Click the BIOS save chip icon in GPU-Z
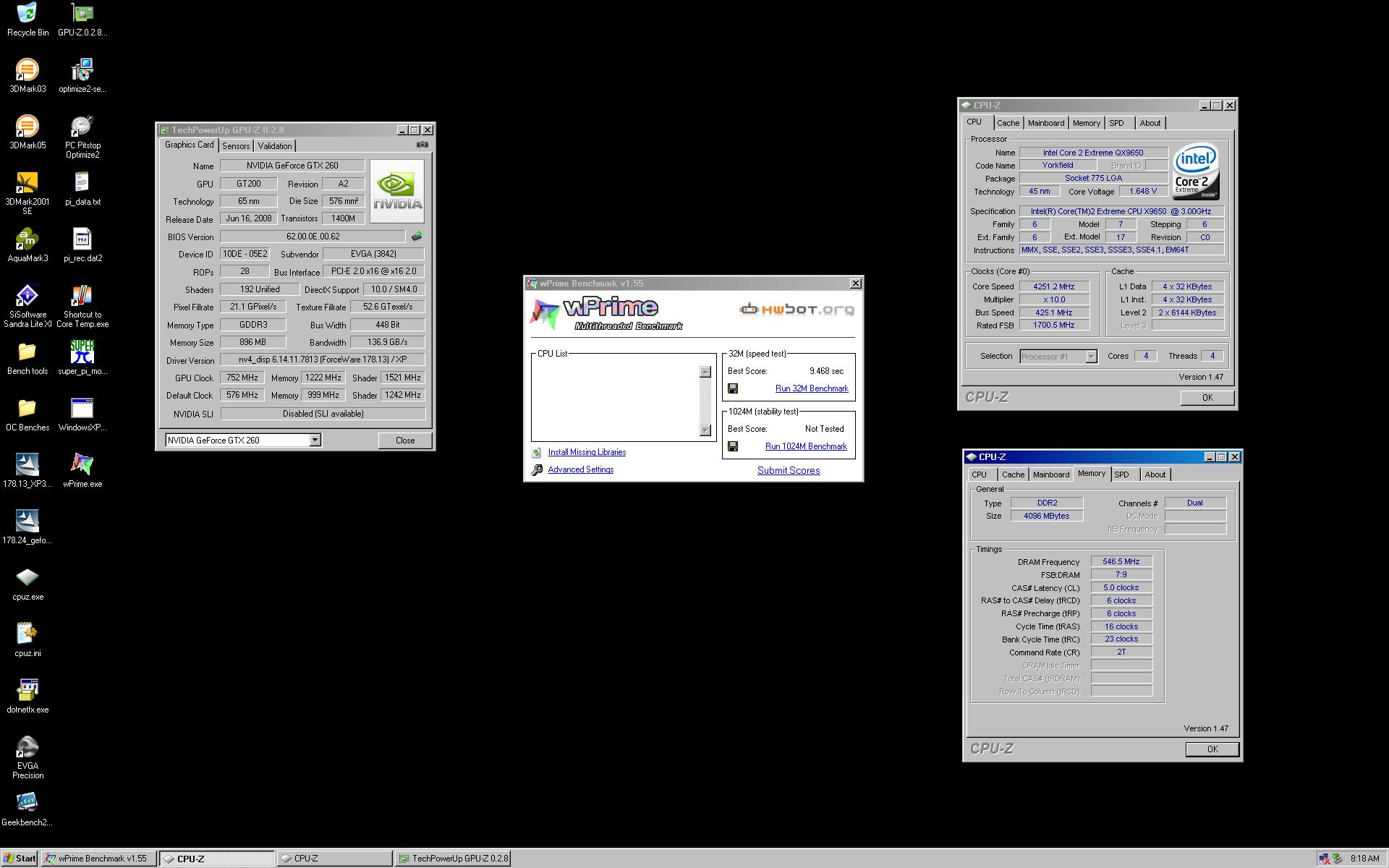Viewport: 1389px width, 868px height. point(417,236)
